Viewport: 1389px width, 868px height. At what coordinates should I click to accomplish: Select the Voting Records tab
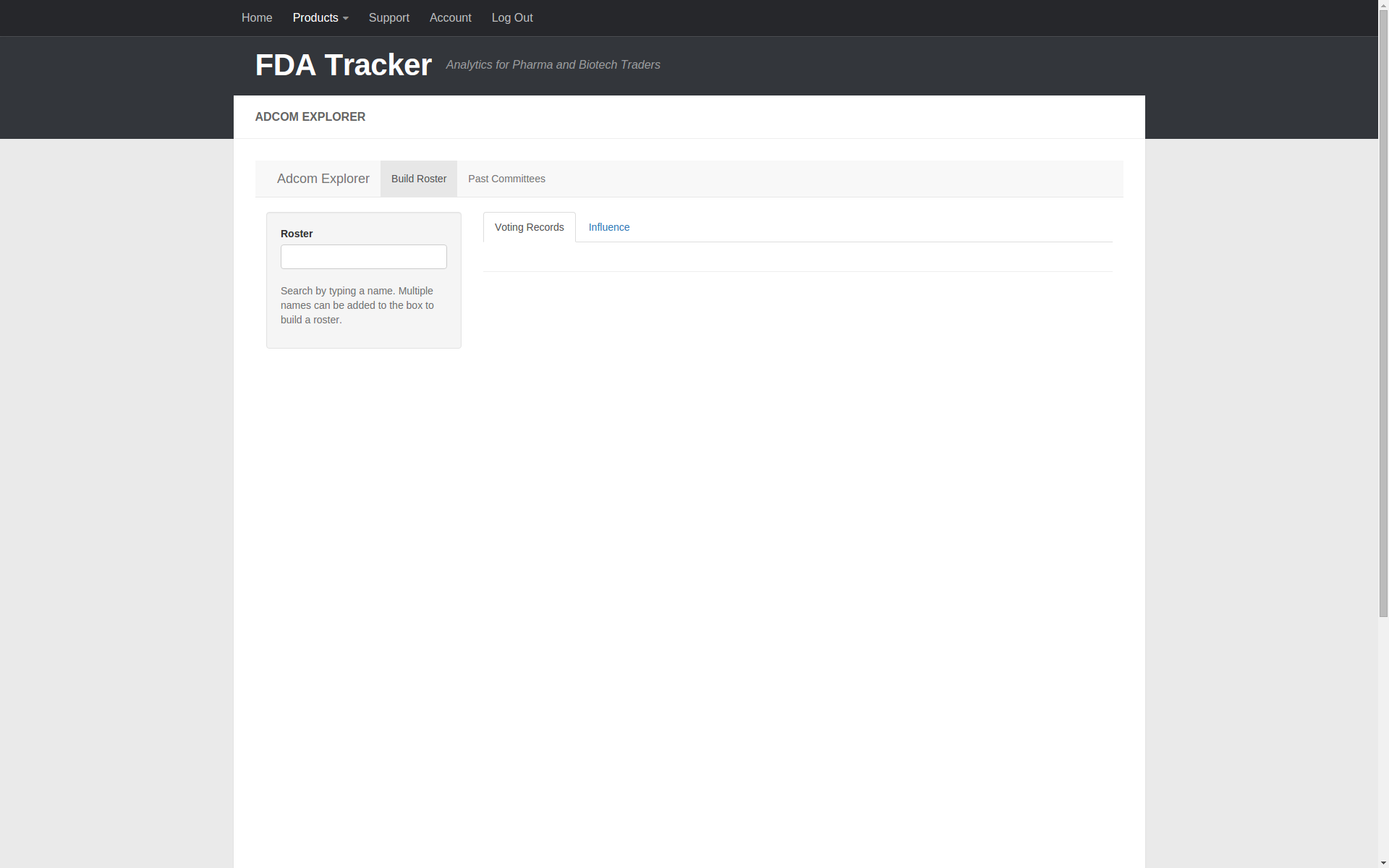(530, 227)
